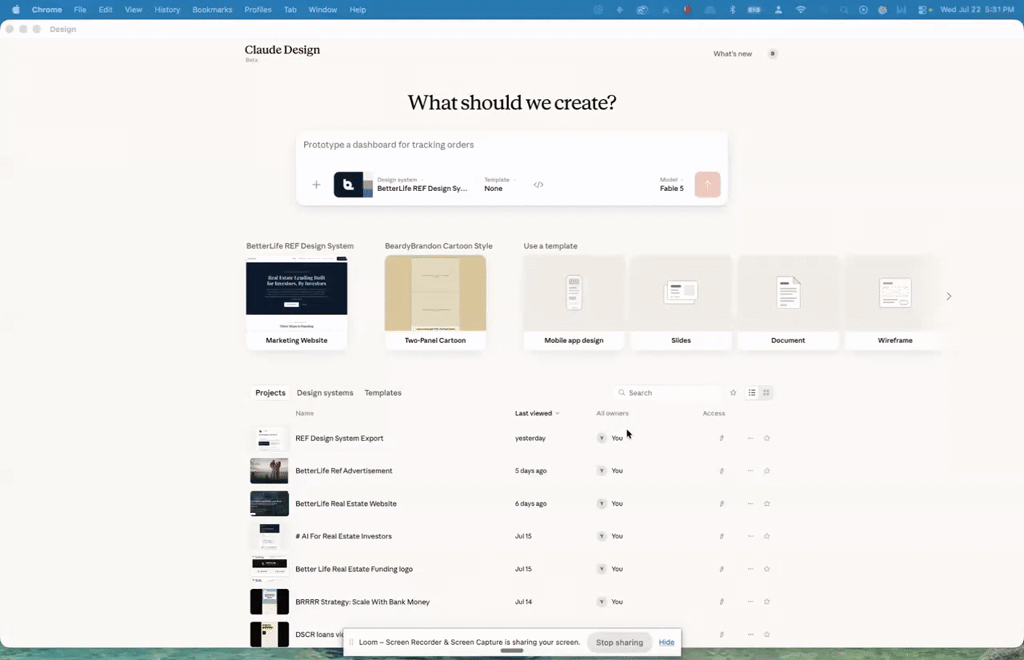Viewport: 1024px width, 660px height.
Task: Click the BetterLife logo design system icon
Action: click(x=353, y=185)
